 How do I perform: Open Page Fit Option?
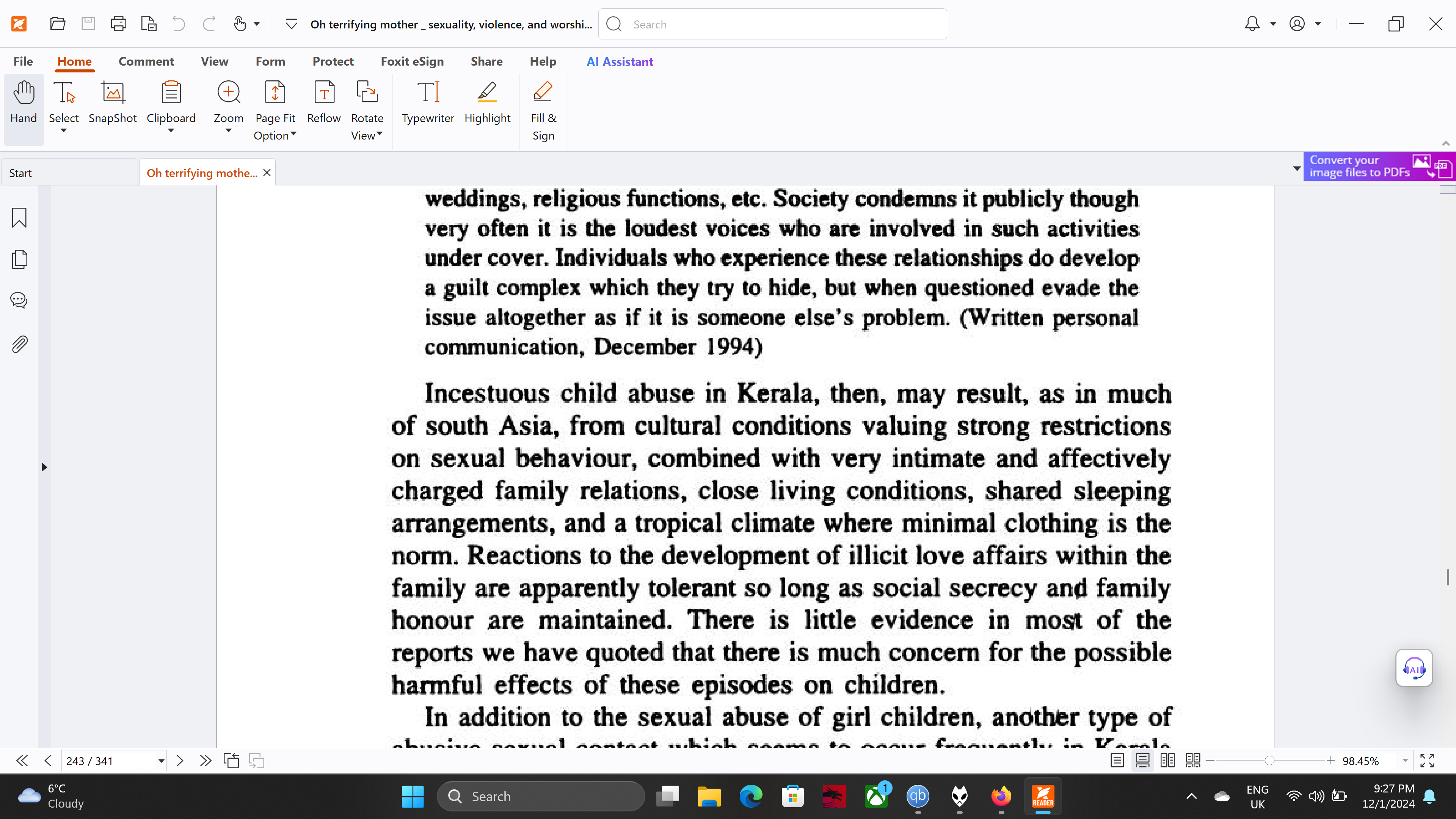pyautogui.click(x=275, y=110)
